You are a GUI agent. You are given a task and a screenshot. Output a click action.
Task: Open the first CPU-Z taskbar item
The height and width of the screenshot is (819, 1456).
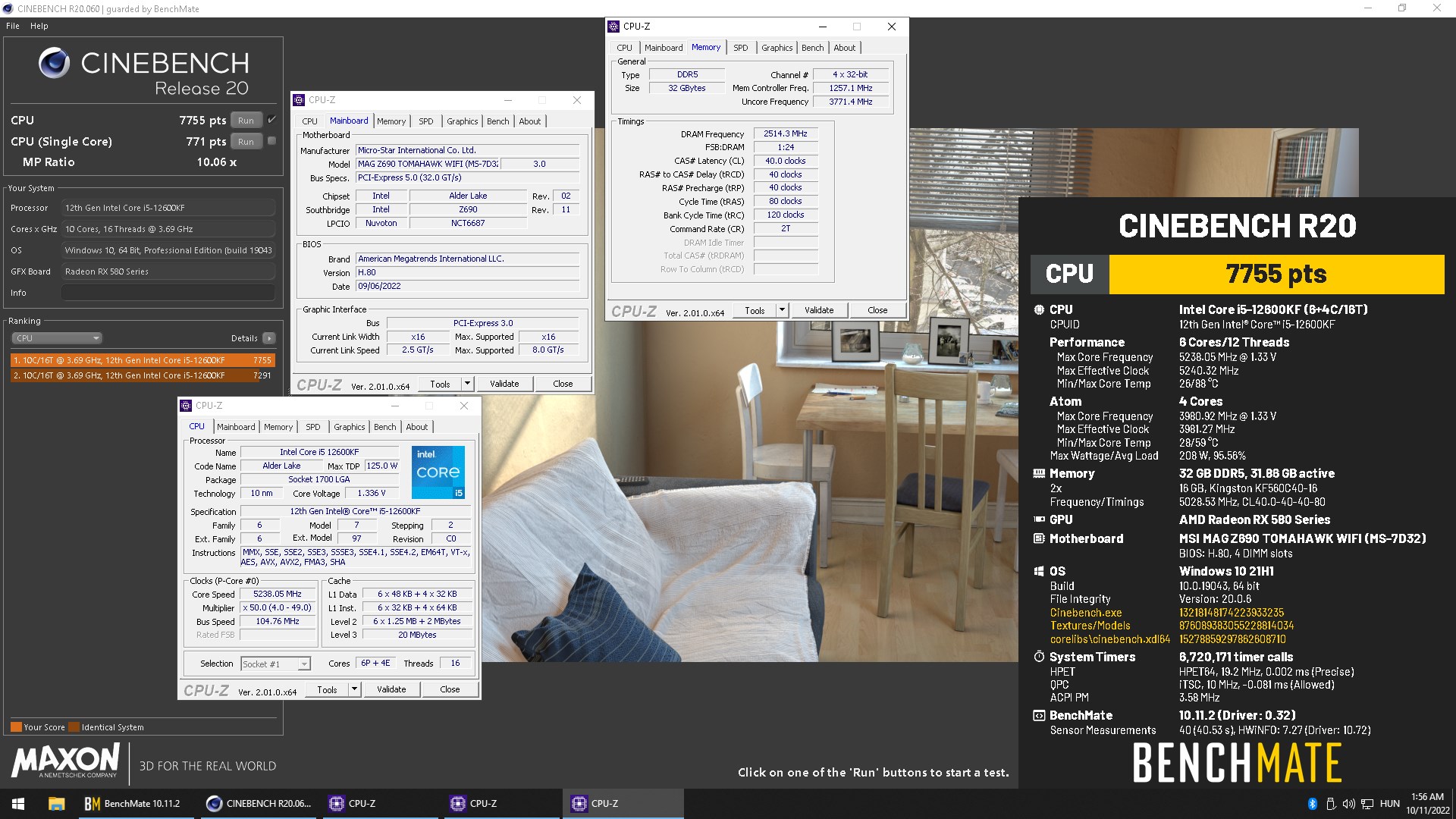click(379, 804)
